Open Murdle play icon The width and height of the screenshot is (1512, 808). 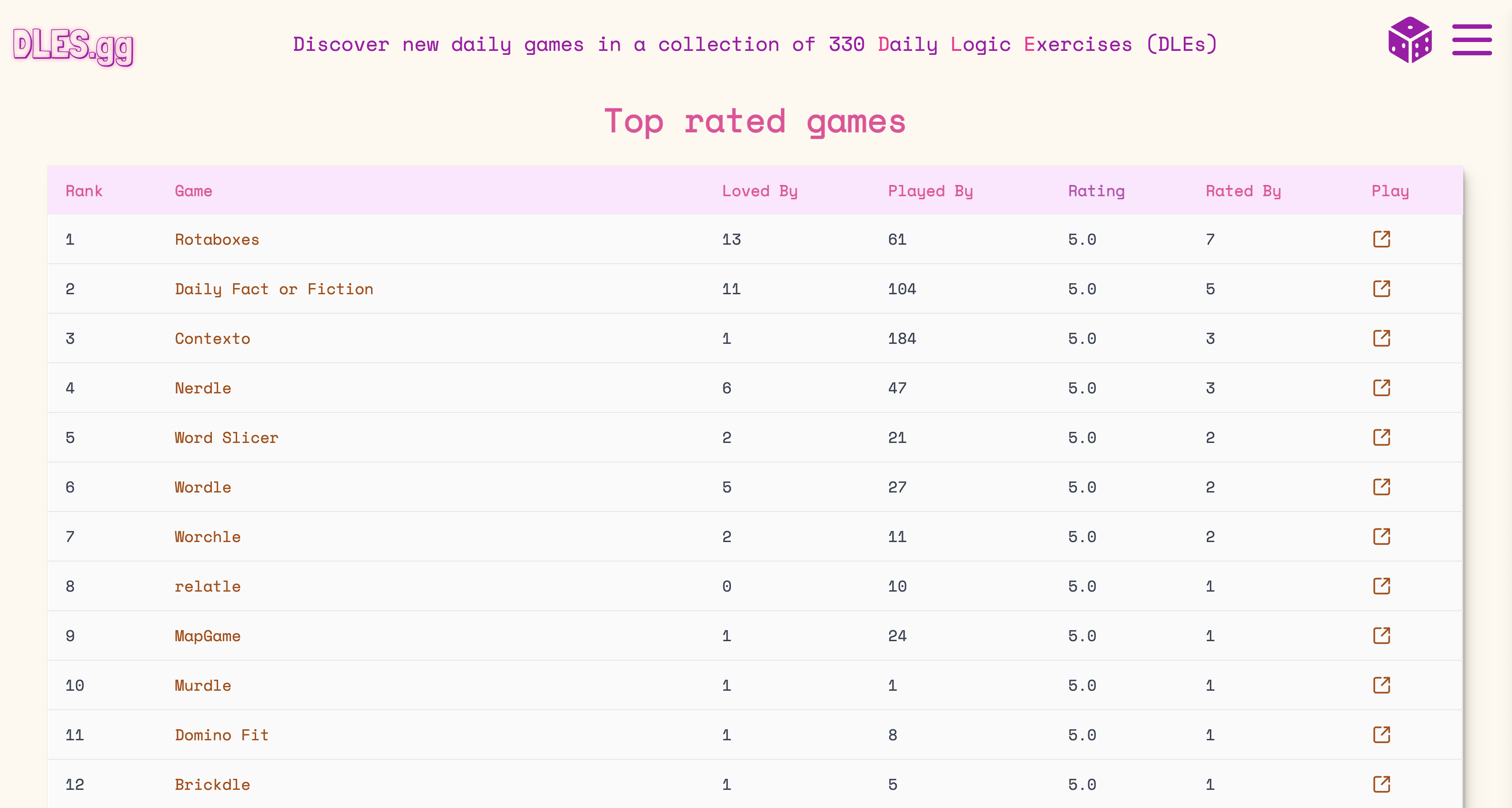click(1382, 685)
